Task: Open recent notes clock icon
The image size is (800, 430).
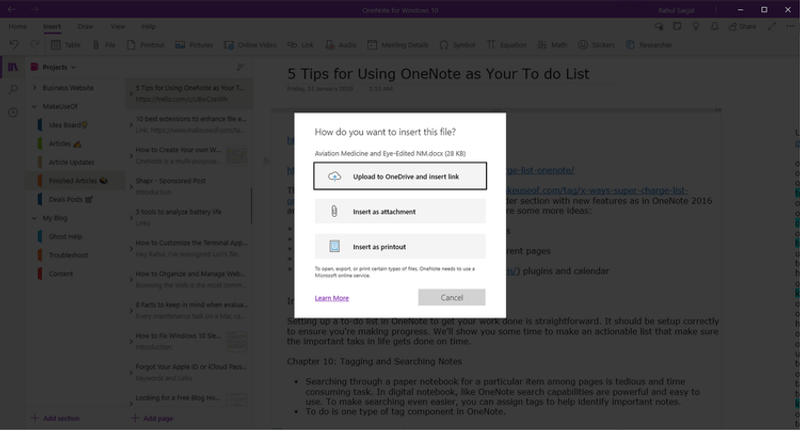Action: click(13, 112)
